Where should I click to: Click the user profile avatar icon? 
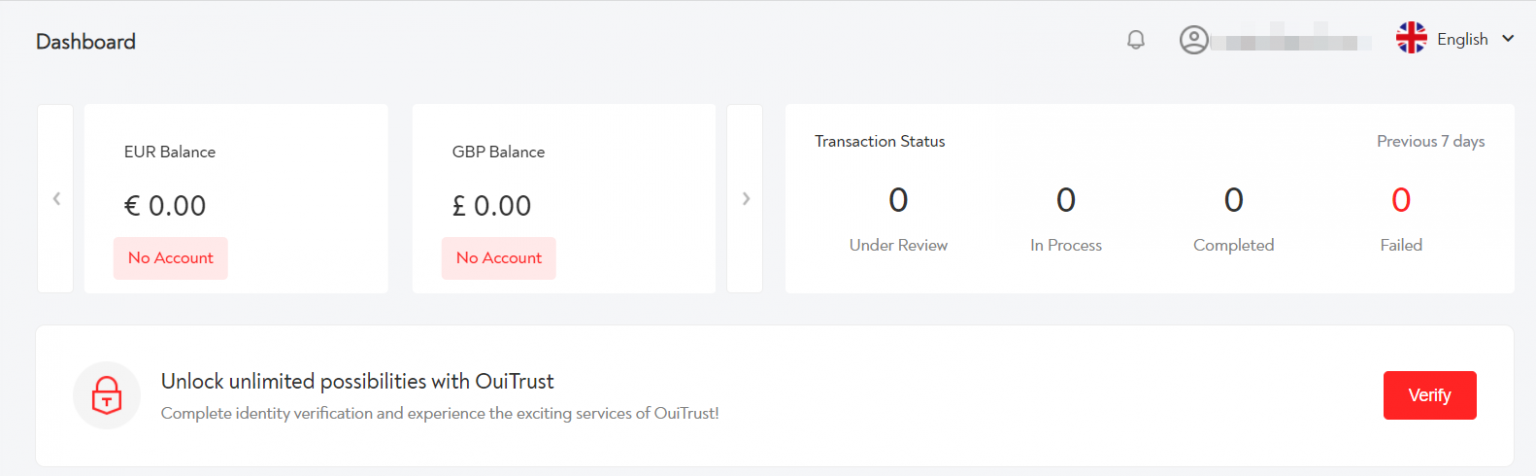(x=1193, y=40)
